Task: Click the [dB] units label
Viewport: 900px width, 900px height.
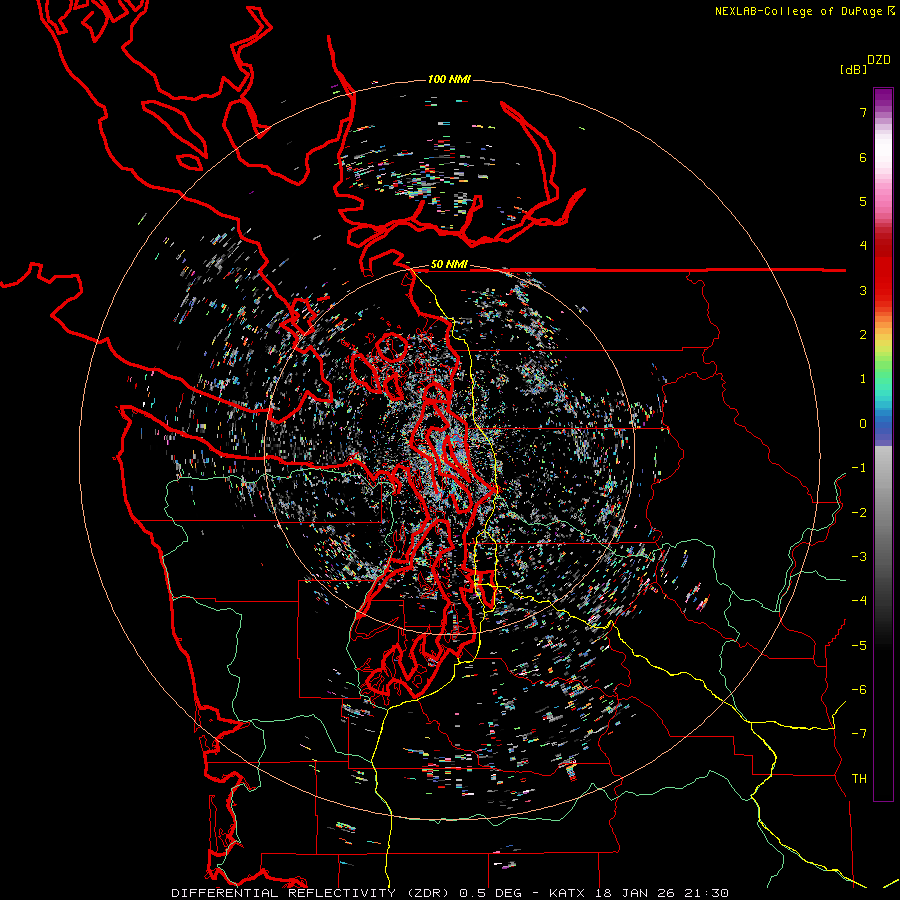Action: coord(853,70)
